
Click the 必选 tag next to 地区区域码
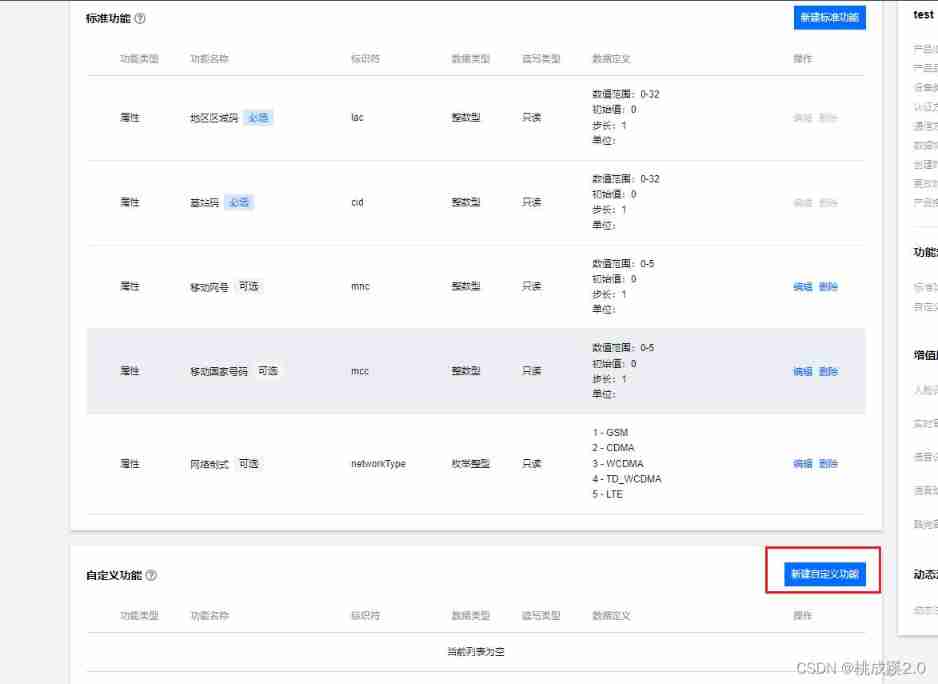click(x=258, y=118)
